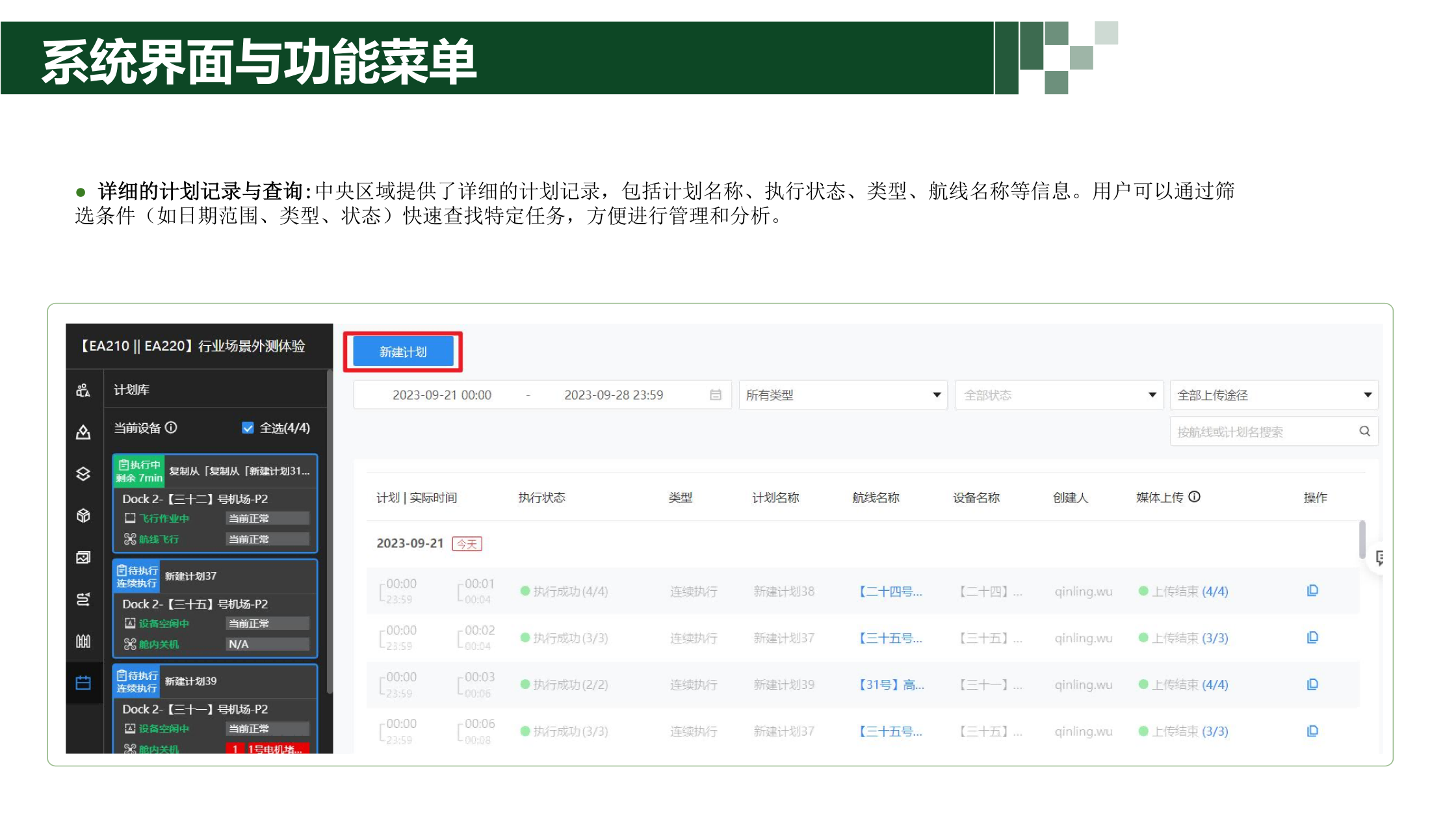This screenshot has width=1456, height=819.
Task: Toggle the 全选(4/4) checkbox
Action: coord(248,428)
